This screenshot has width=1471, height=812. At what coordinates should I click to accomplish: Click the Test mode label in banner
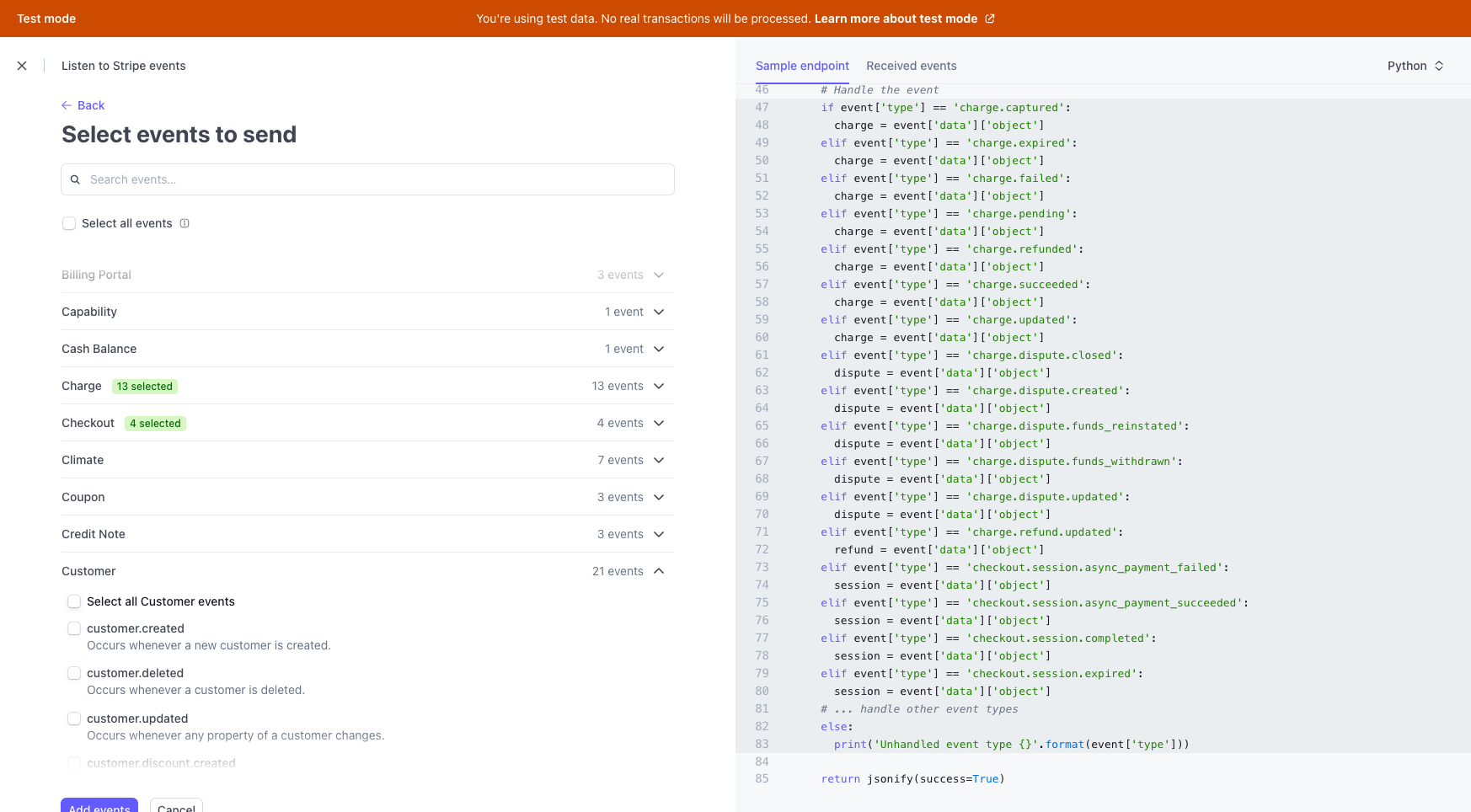(x=46, y=19)
